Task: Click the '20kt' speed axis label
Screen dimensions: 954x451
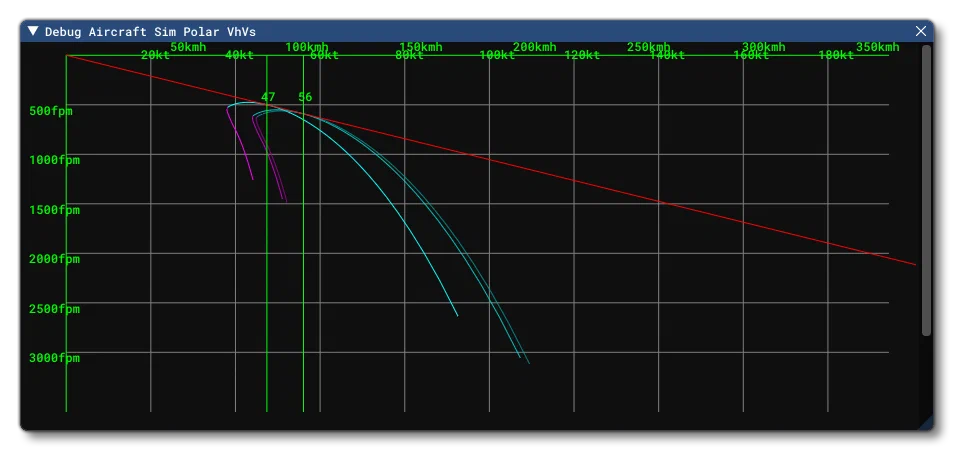Action: click(155, 55)
